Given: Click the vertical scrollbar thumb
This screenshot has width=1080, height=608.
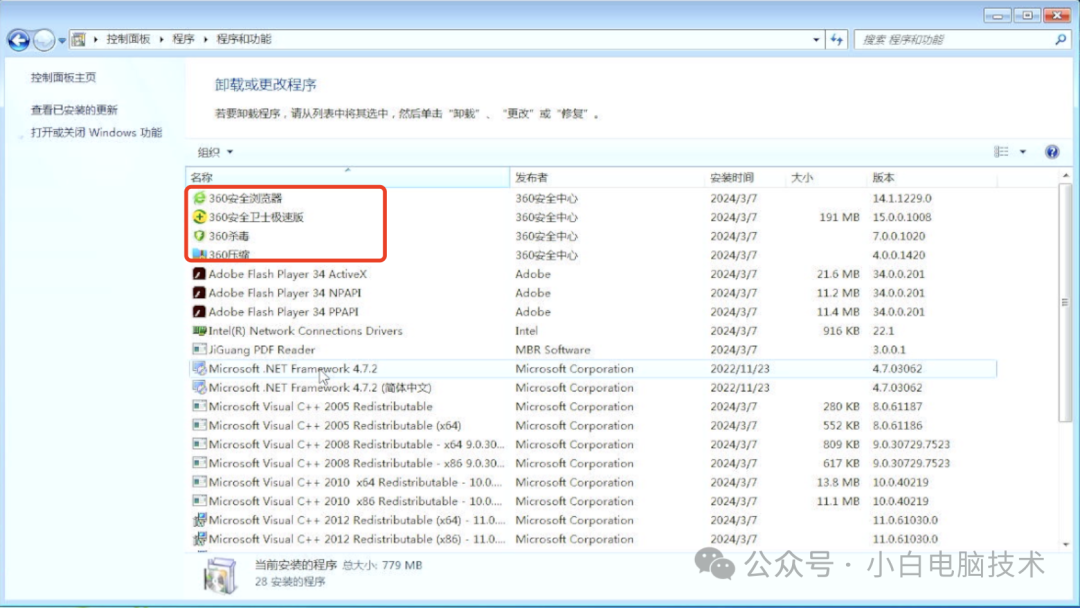Looking at the screenshot, I should (x=1065, y=302).
